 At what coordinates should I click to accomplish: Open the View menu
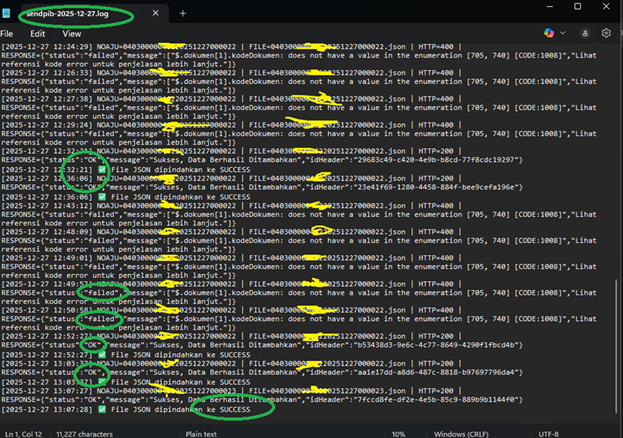point(71,33)
